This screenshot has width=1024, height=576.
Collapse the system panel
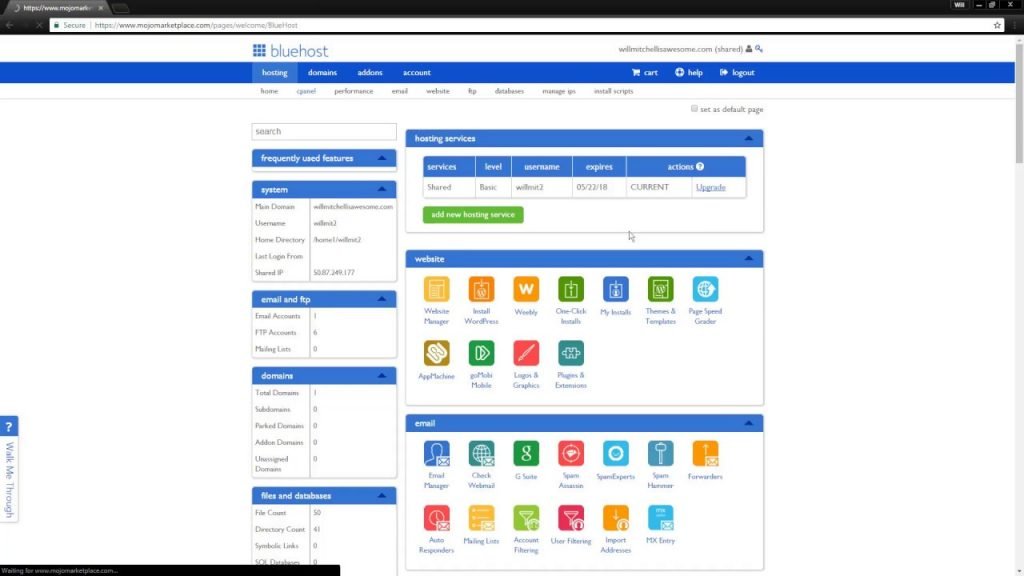coord(382,189)
